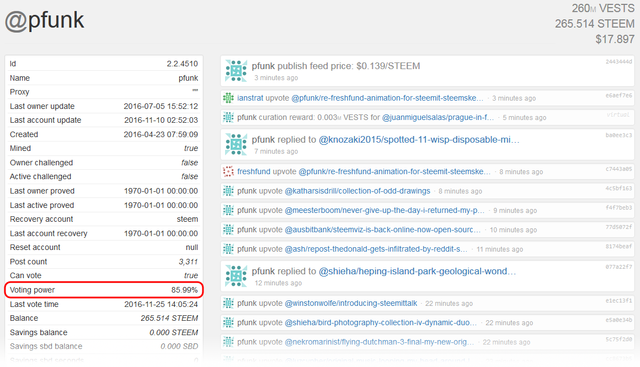Image resolution: width=640 pixels, height=367 pixels.
Task: Click Last vote time value 2016-11-25 14:05:24
Action: tap(161, 304)
